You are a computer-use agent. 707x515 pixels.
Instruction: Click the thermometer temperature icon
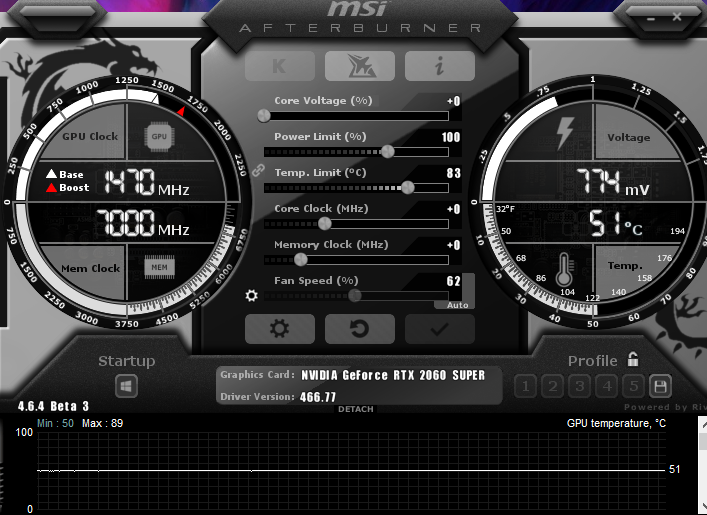pyautogui.click(x=564, y=269)
